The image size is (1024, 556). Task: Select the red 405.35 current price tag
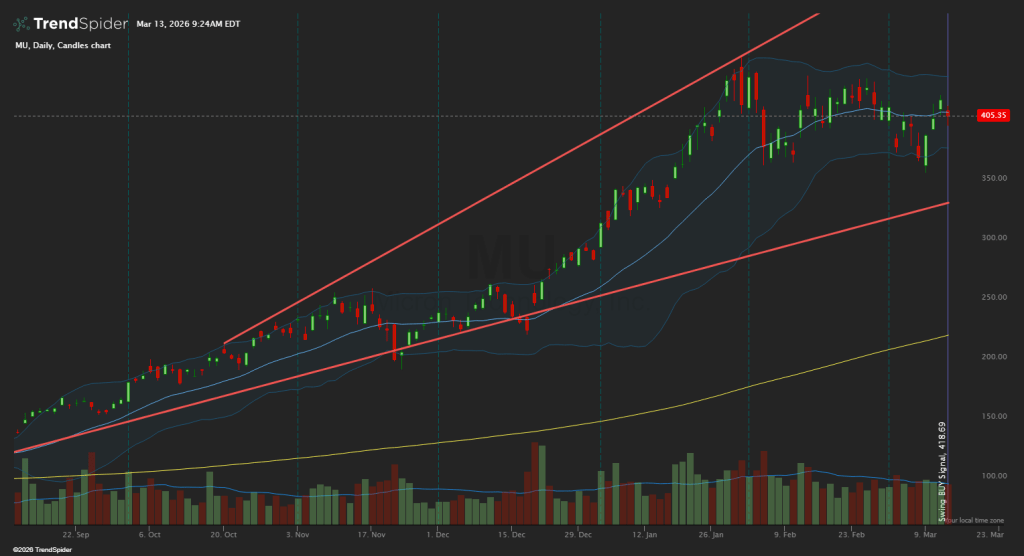[993, 116]
